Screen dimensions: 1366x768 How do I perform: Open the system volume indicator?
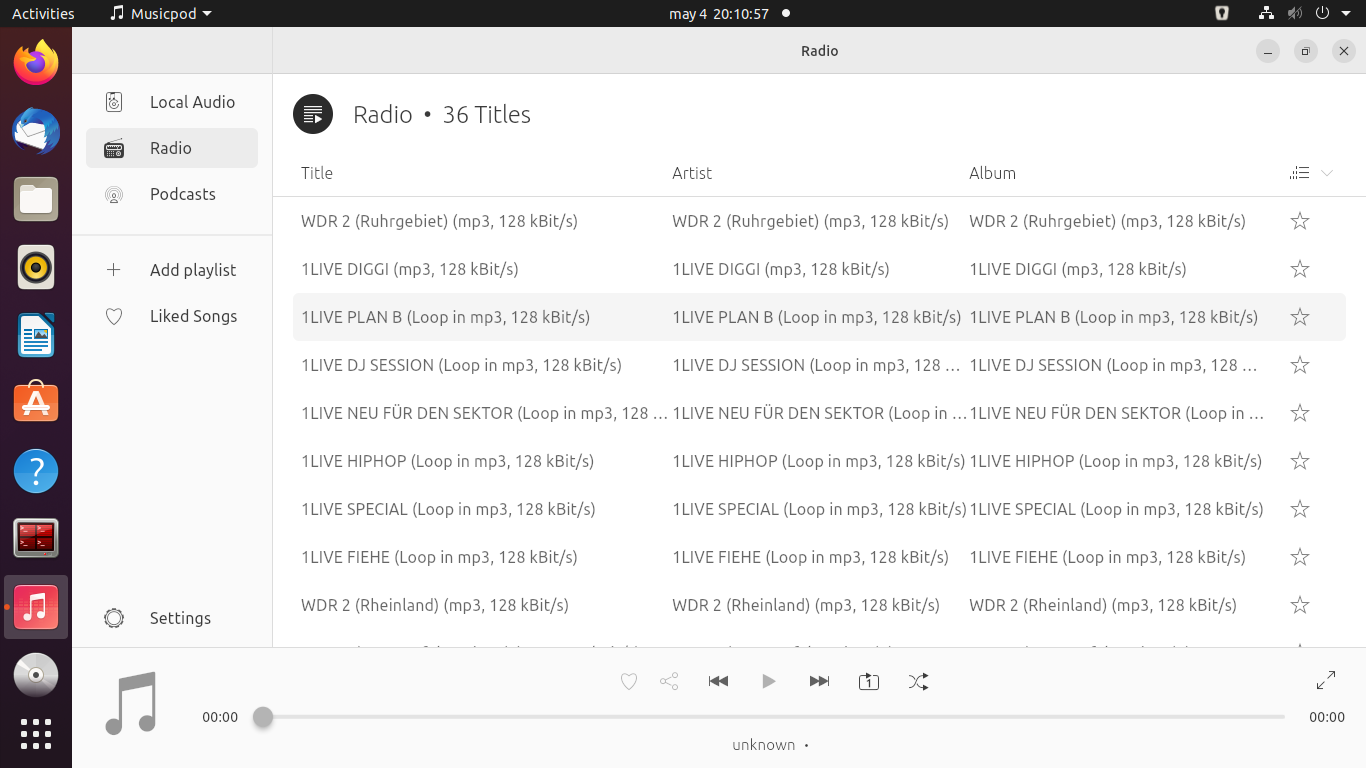[x=1295, y=14]
